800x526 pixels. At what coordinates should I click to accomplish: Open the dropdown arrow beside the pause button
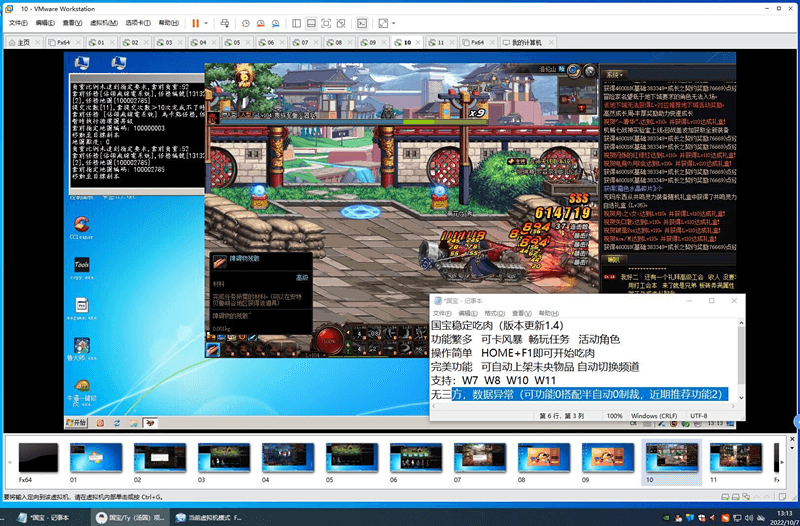(x=206, y=23)
